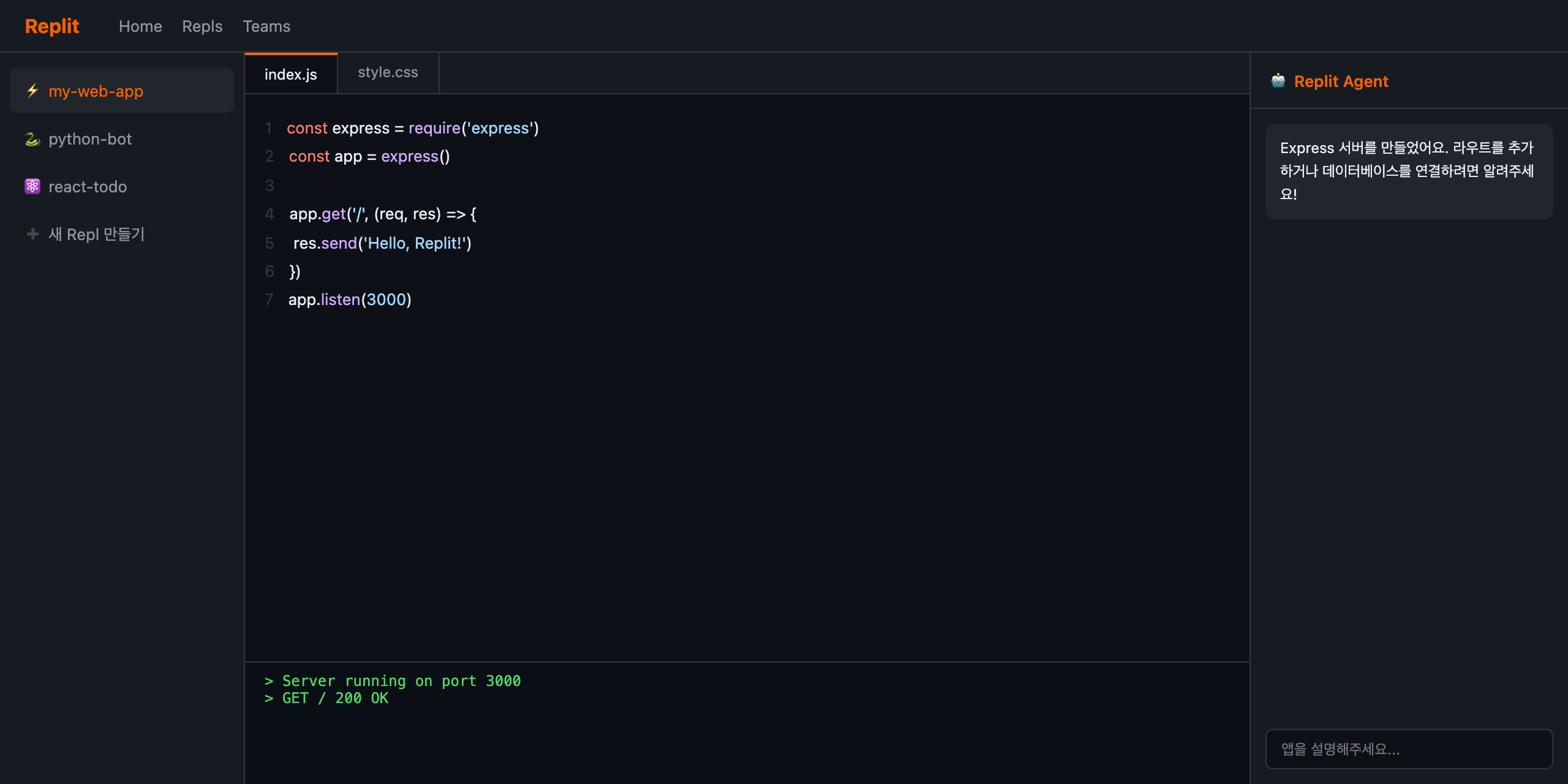Click the Replit logo

pyautogui.click(x=52, y=26)
